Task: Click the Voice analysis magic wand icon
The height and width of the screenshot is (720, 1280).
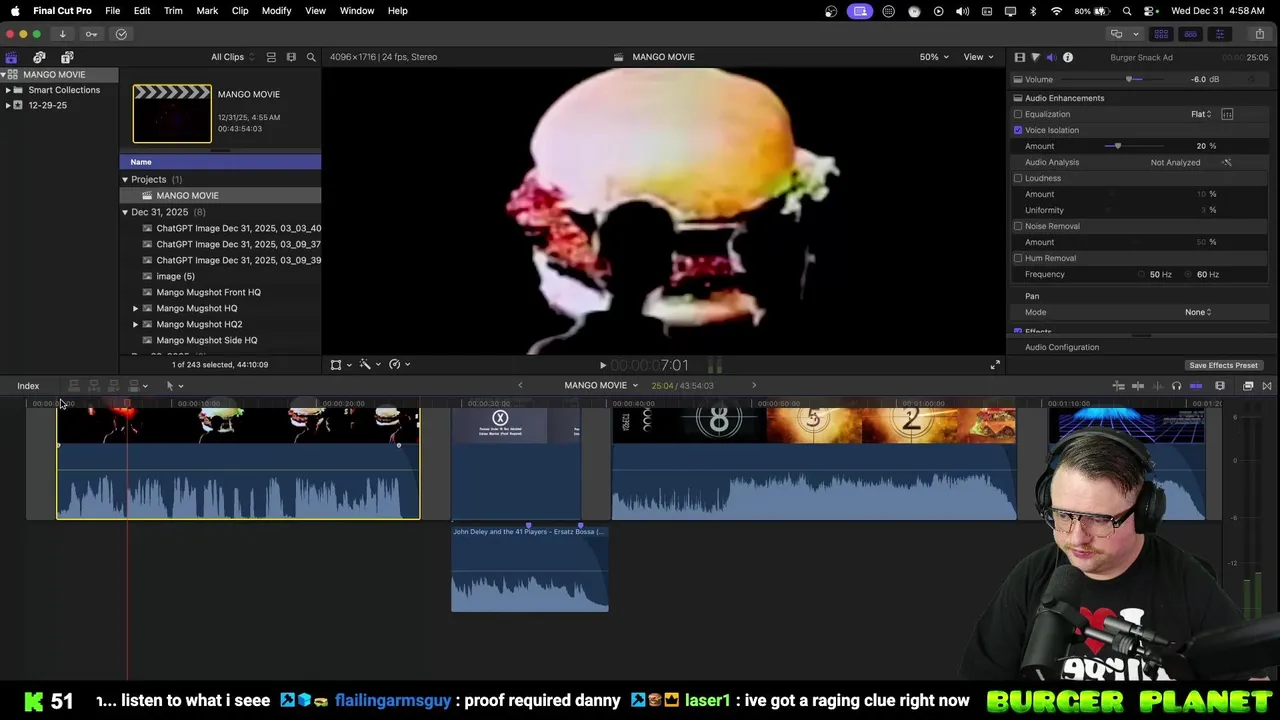Action: pos(1227,162)
